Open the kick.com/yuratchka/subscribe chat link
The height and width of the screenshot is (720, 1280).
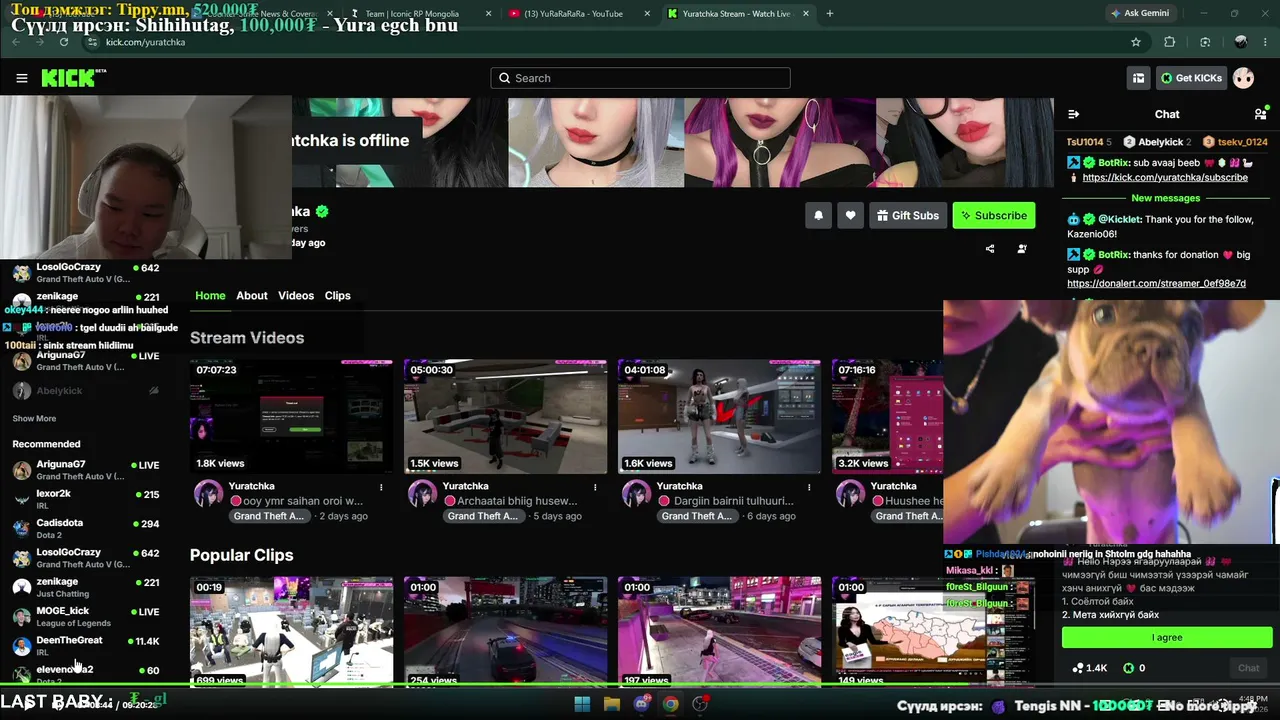[1165, 178]
